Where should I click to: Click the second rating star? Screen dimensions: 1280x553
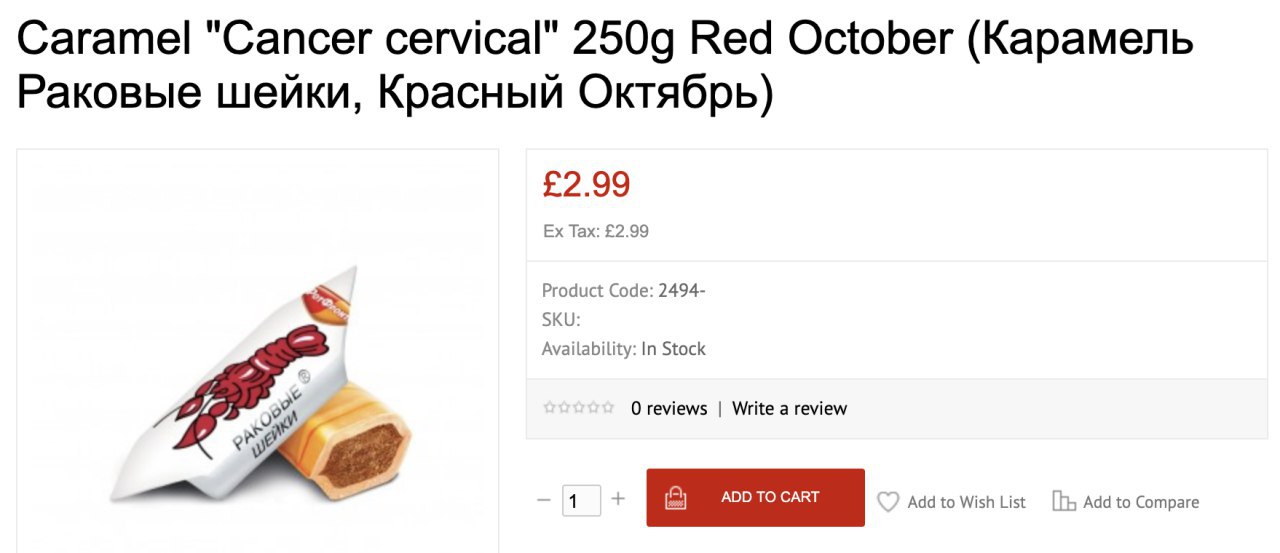click(x=564, y=408)
